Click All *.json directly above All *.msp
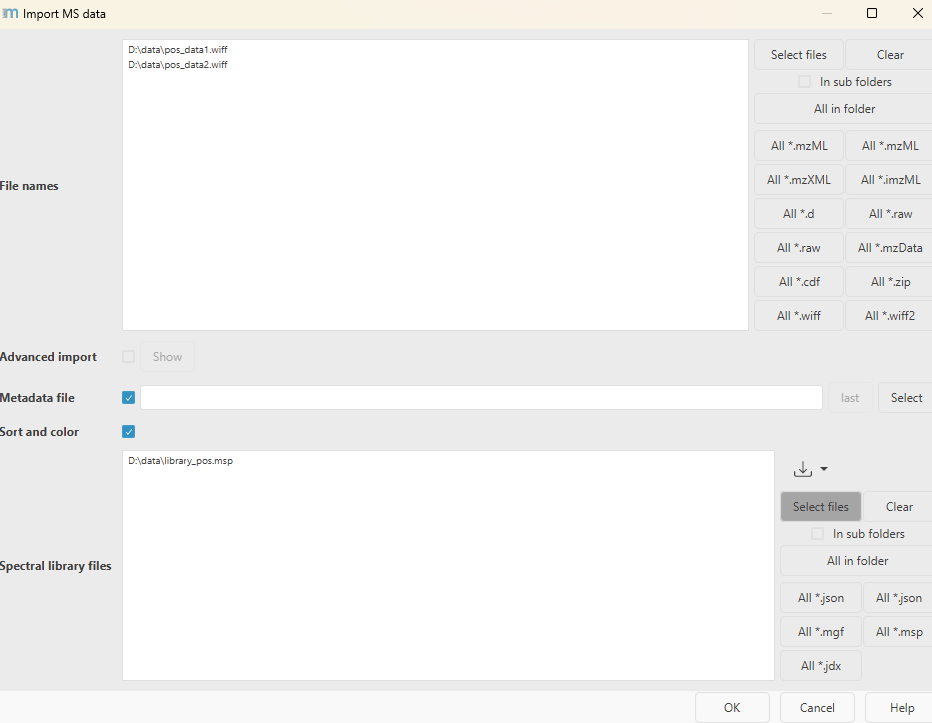 pos(899,598)
